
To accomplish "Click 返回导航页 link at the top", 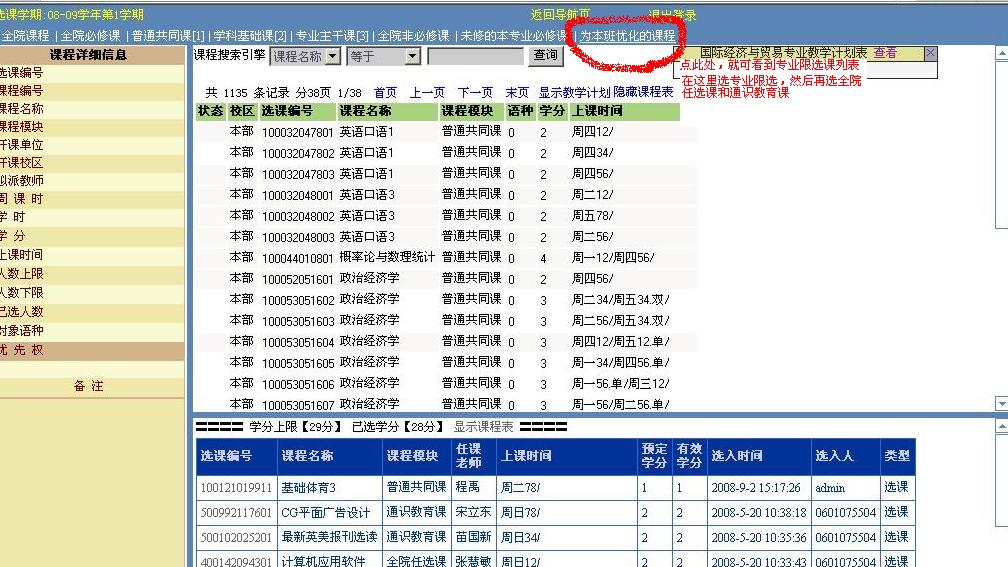I will pos(560,15).
